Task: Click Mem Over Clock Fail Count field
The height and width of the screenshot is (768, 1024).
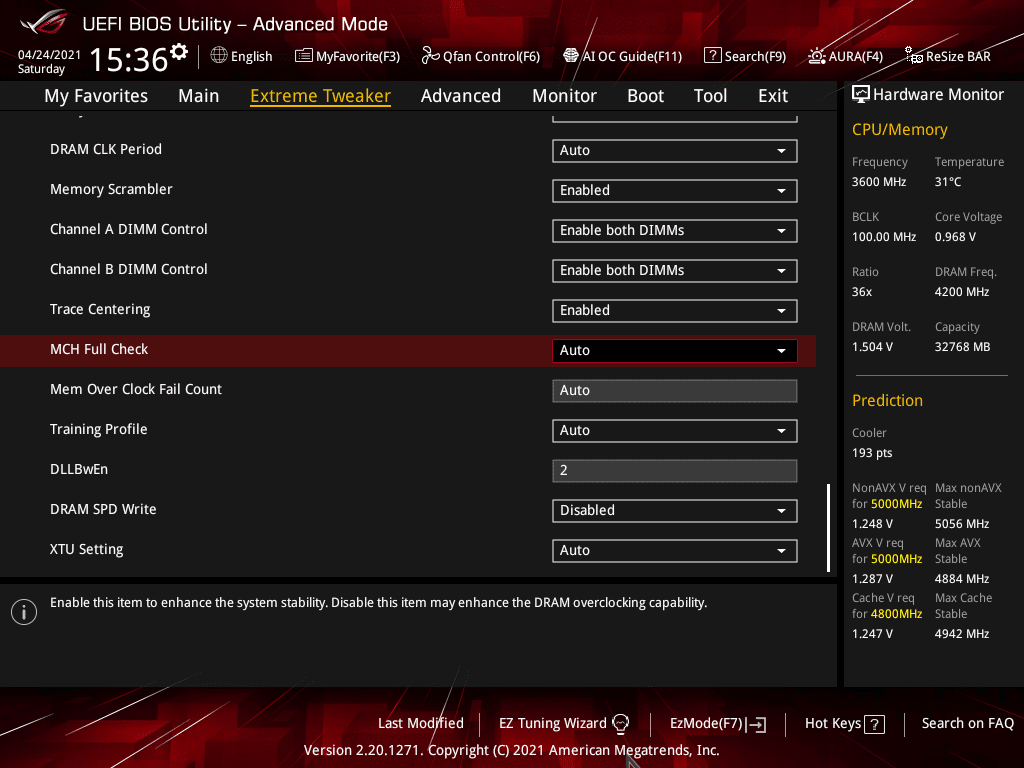Action: click(675, 391)
